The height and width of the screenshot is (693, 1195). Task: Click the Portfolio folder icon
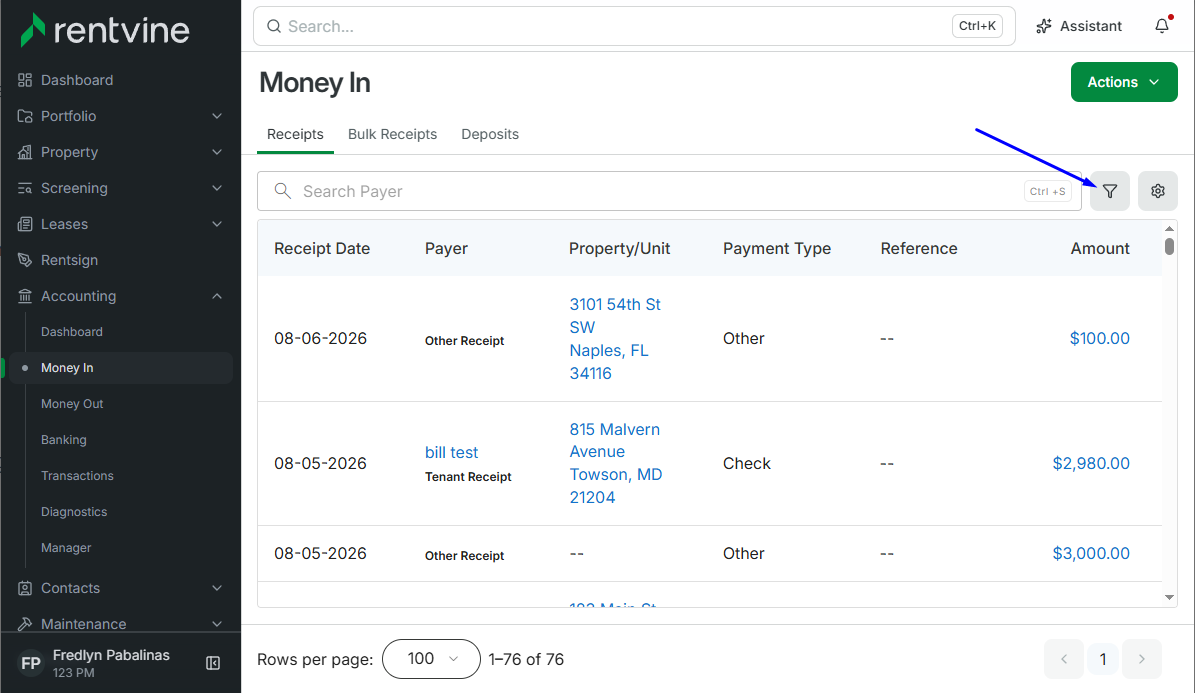pyautogui.click(x=25, y=116)
